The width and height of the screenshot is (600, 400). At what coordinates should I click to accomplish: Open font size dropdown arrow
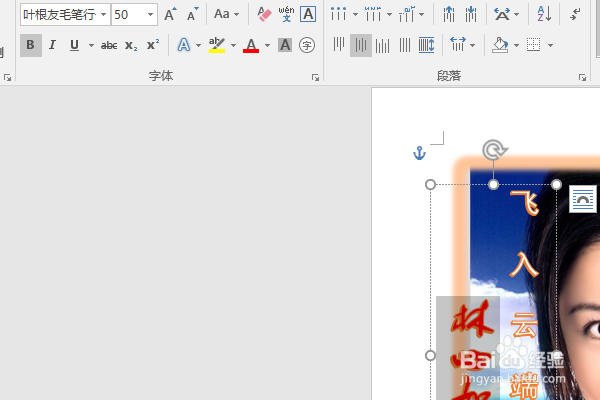tap(150, 15)
